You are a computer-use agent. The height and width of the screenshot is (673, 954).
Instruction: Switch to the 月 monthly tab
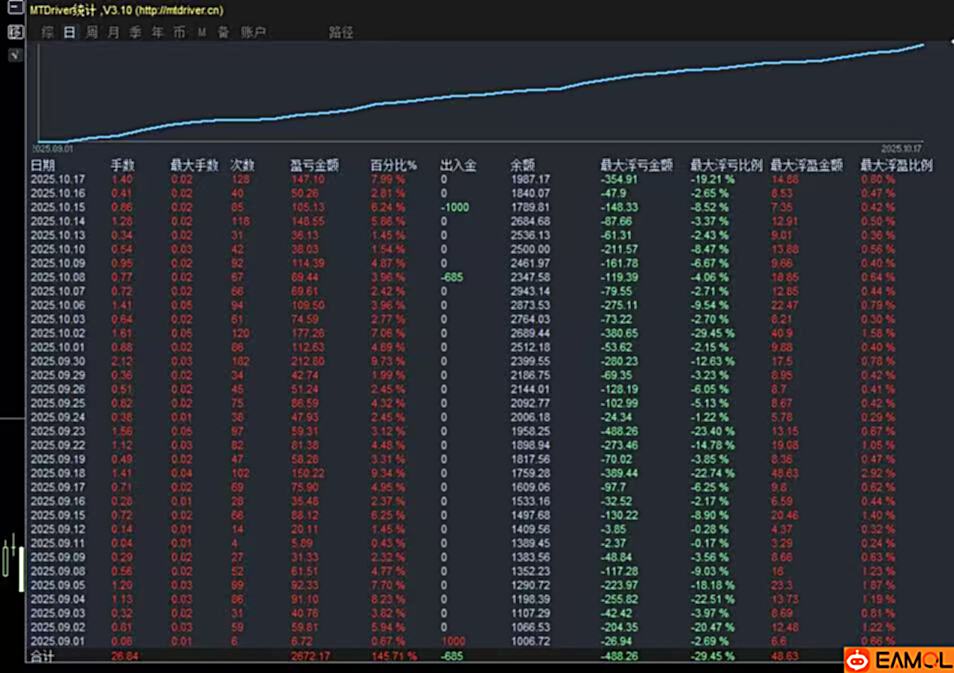(x=113, y=32)
